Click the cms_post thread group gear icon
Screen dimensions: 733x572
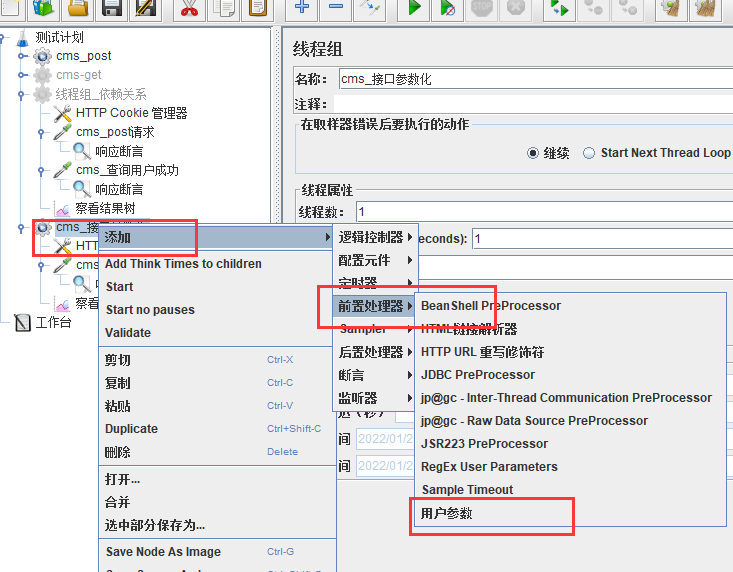click(42, 57)
